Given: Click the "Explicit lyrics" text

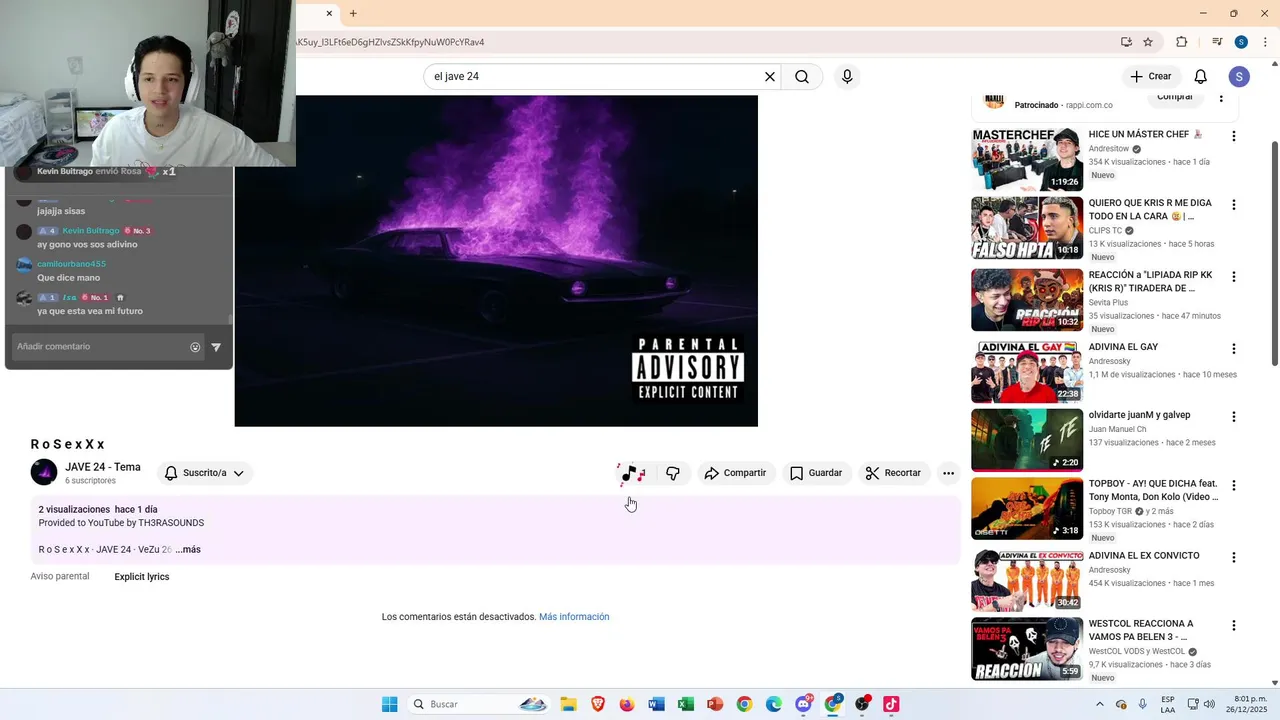Looking at the screenshot, I should tap(142, 577).
